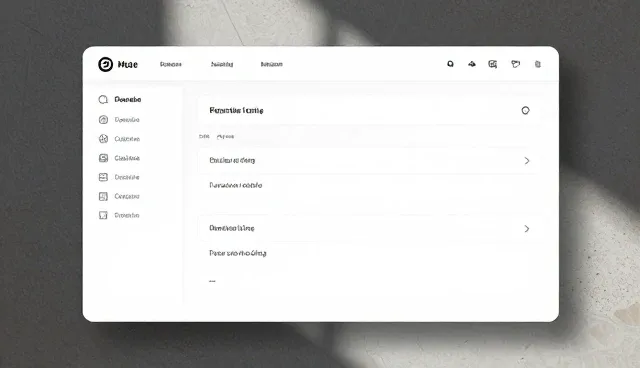Click the circle icon in the main panel title card
This screenshot has width=640, height=368.
(x=525, y=110)
